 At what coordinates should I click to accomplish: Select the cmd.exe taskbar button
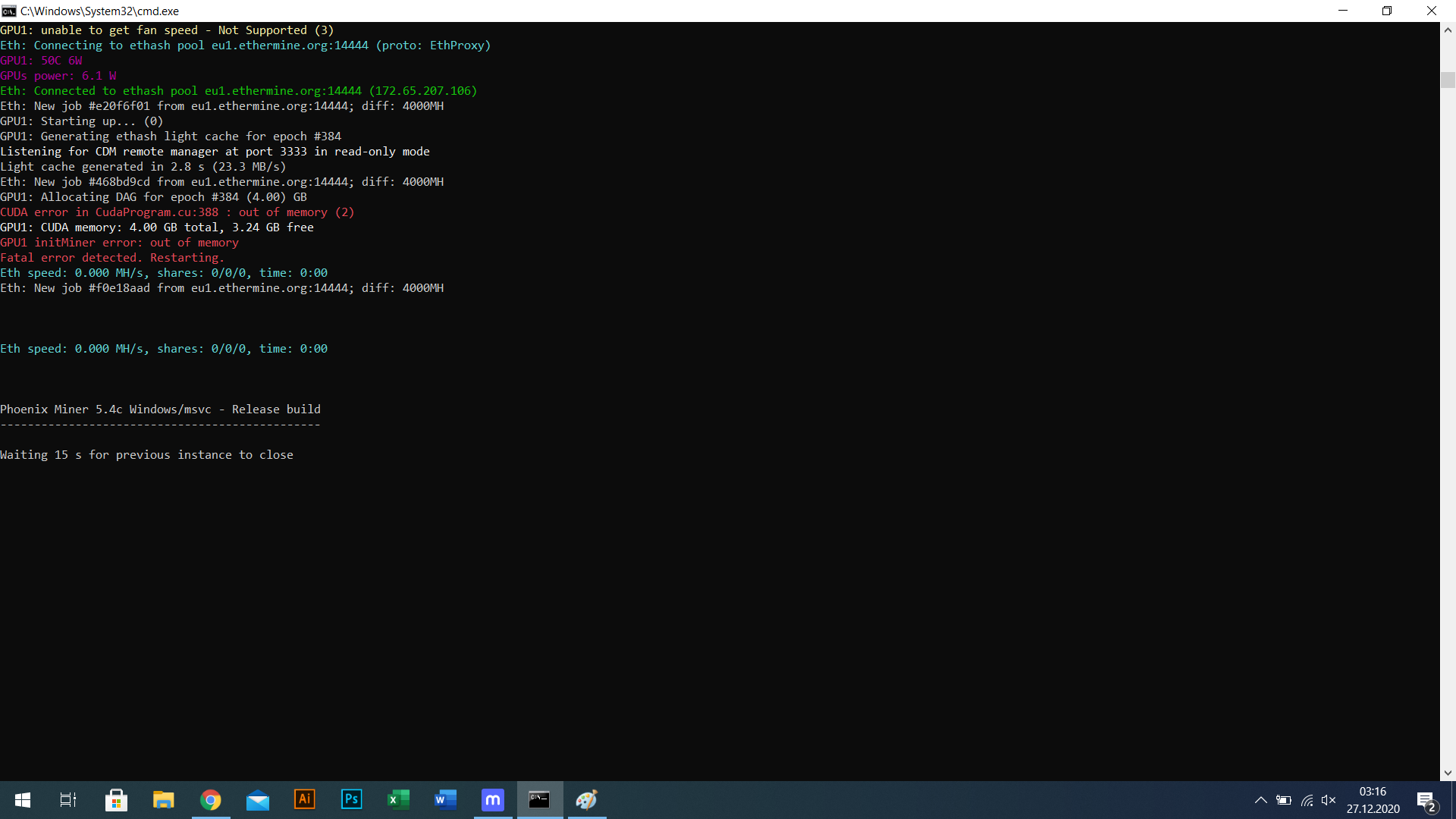click(x=540, y=800)
